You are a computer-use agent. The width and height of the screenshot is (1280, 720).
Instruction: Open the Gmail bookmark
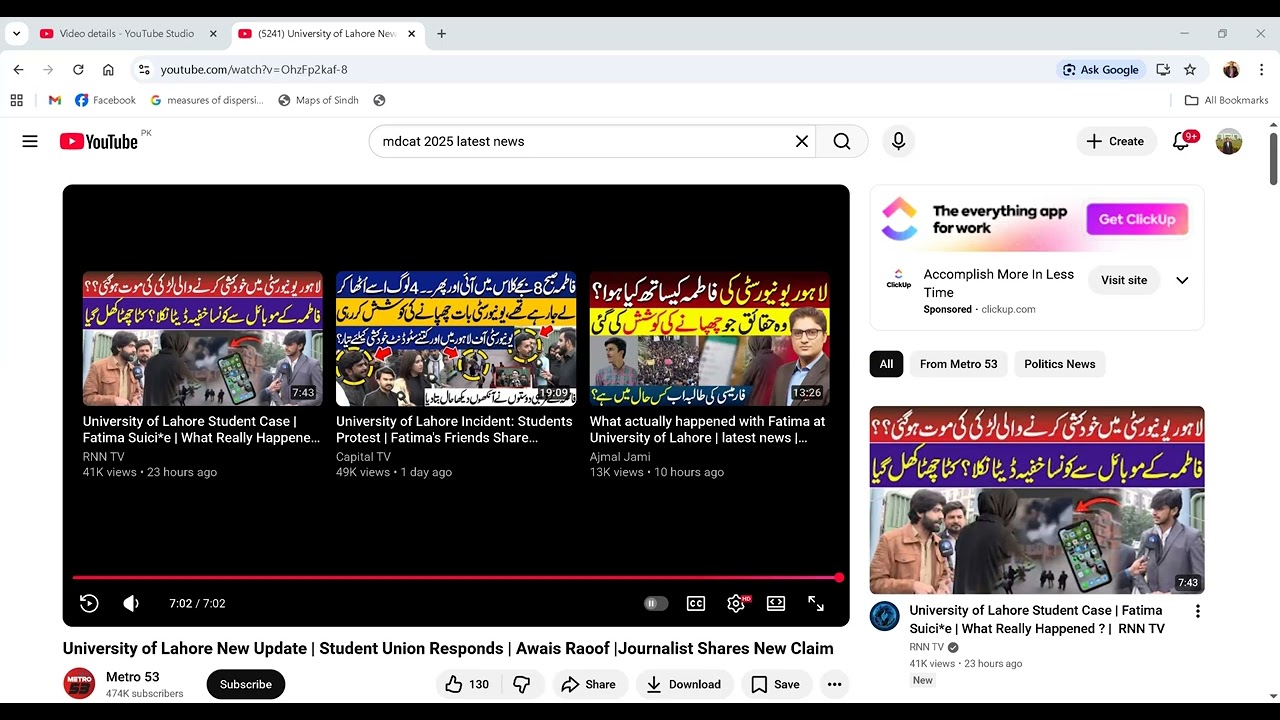click(x=55, y=100)
